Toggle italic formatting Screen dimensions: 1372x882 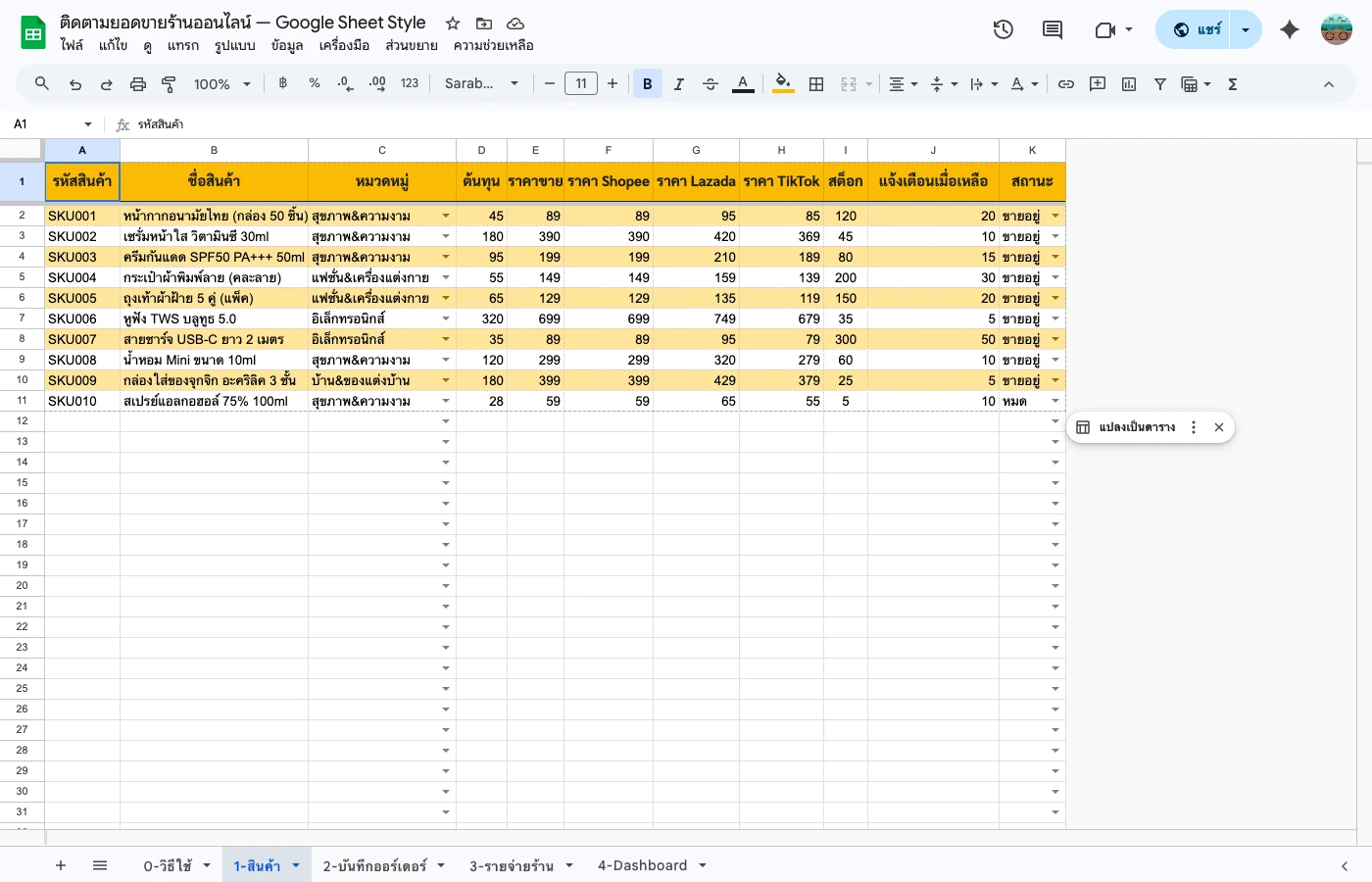[x=678, y=84]
